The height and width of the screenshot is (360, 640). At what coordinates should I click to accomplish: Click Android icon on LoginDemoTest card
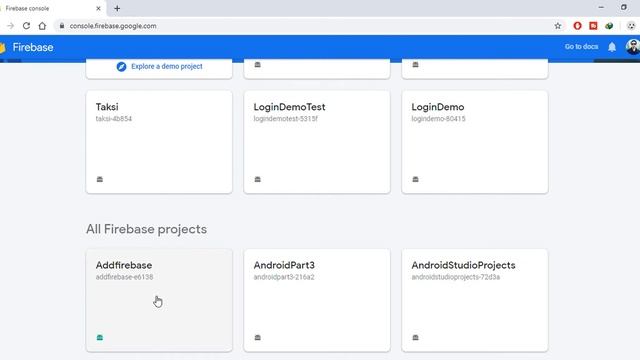click(x=258, y=179)
